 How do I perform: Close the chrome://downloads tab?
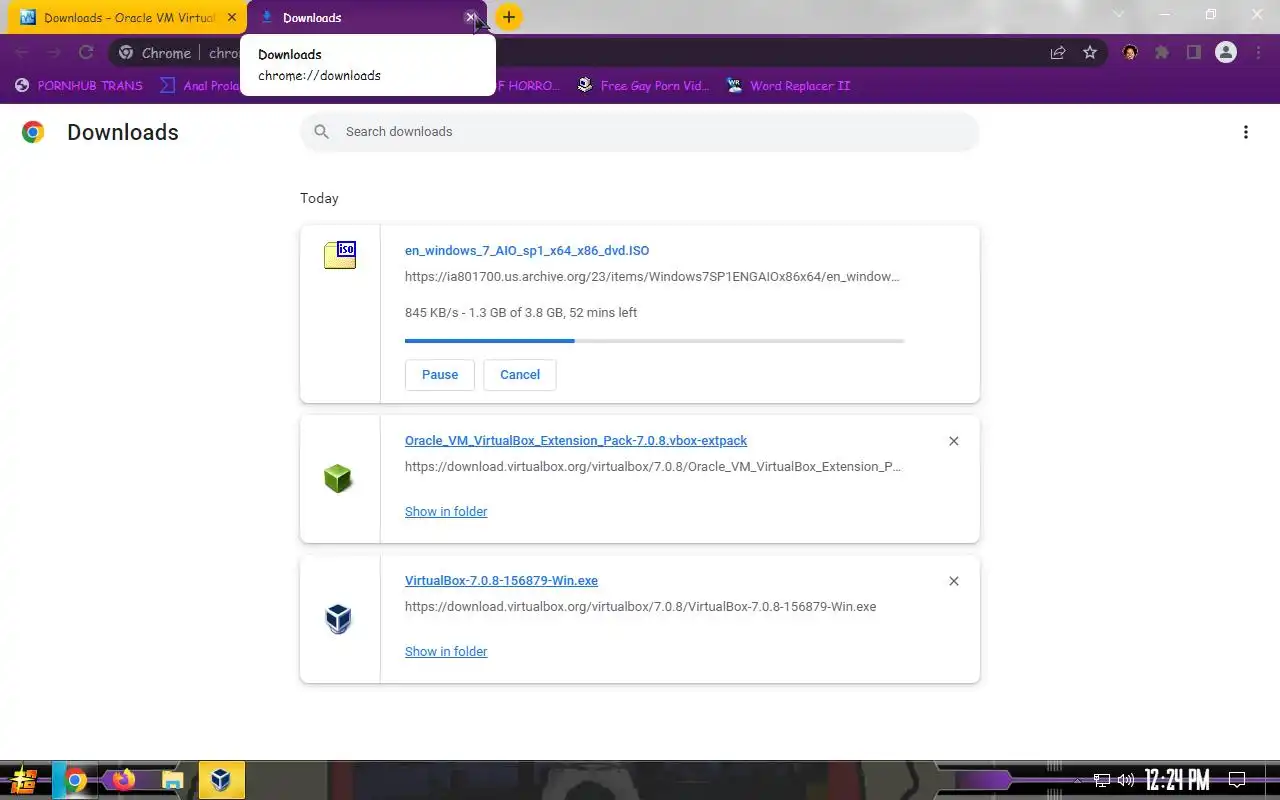[x=471, y=17]
